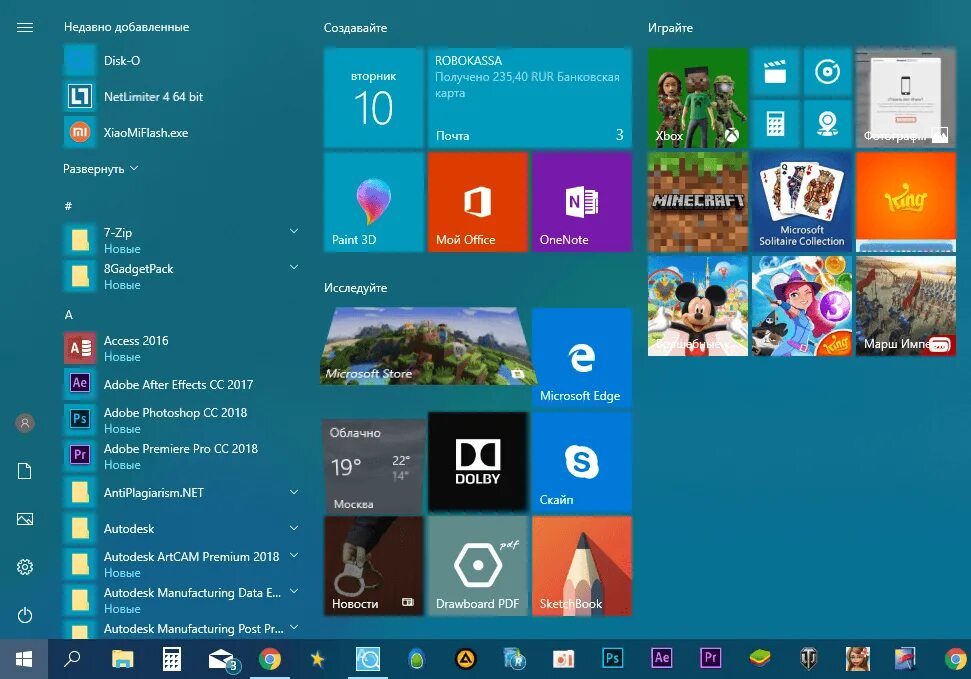Open the Bubble Witch 3 tile
Viewport: 971px width, 679px height.
(x=801, y=306)
